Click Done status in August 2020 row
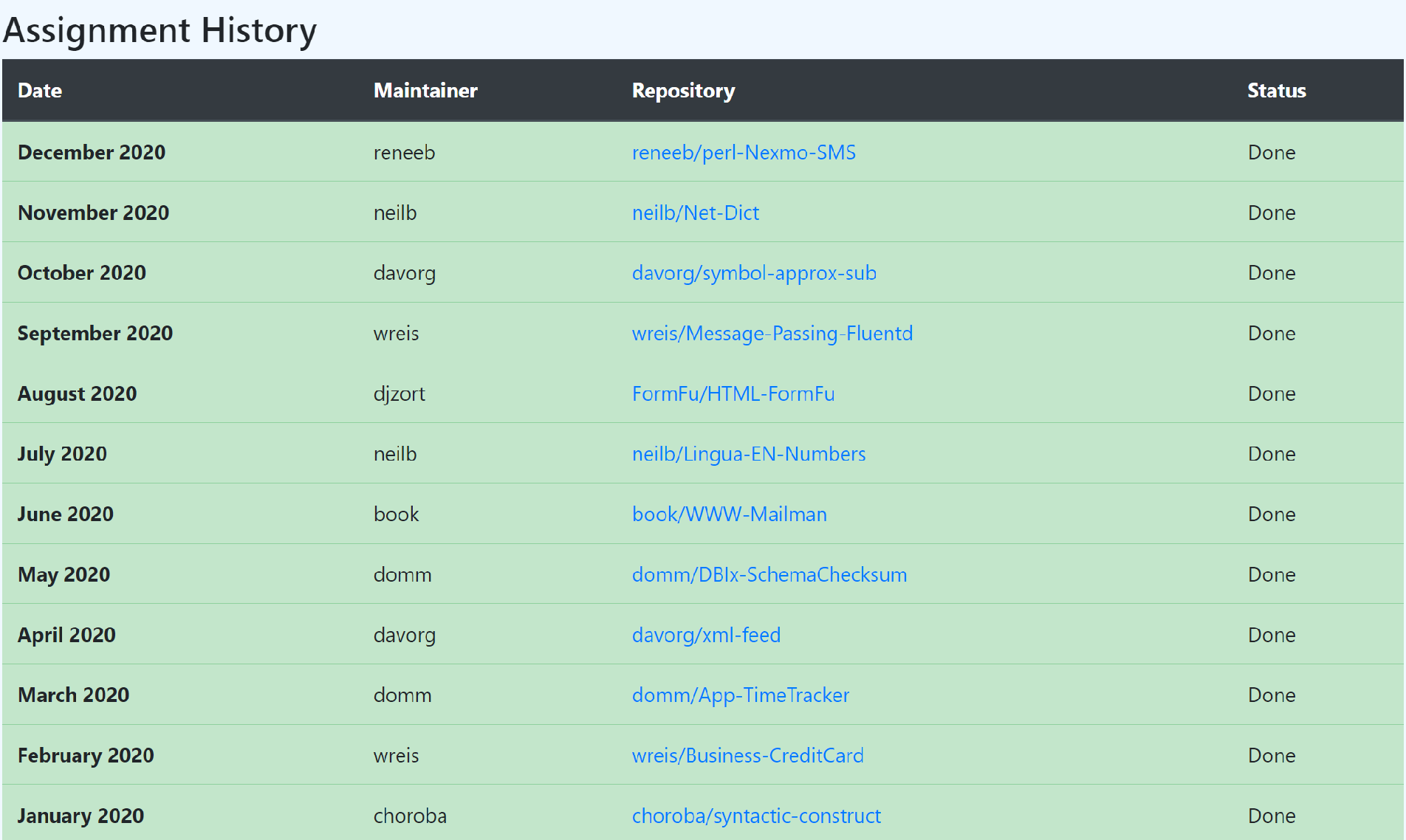The width and height of the screenshot is (1406, 840). click(x=1272, y=393)
